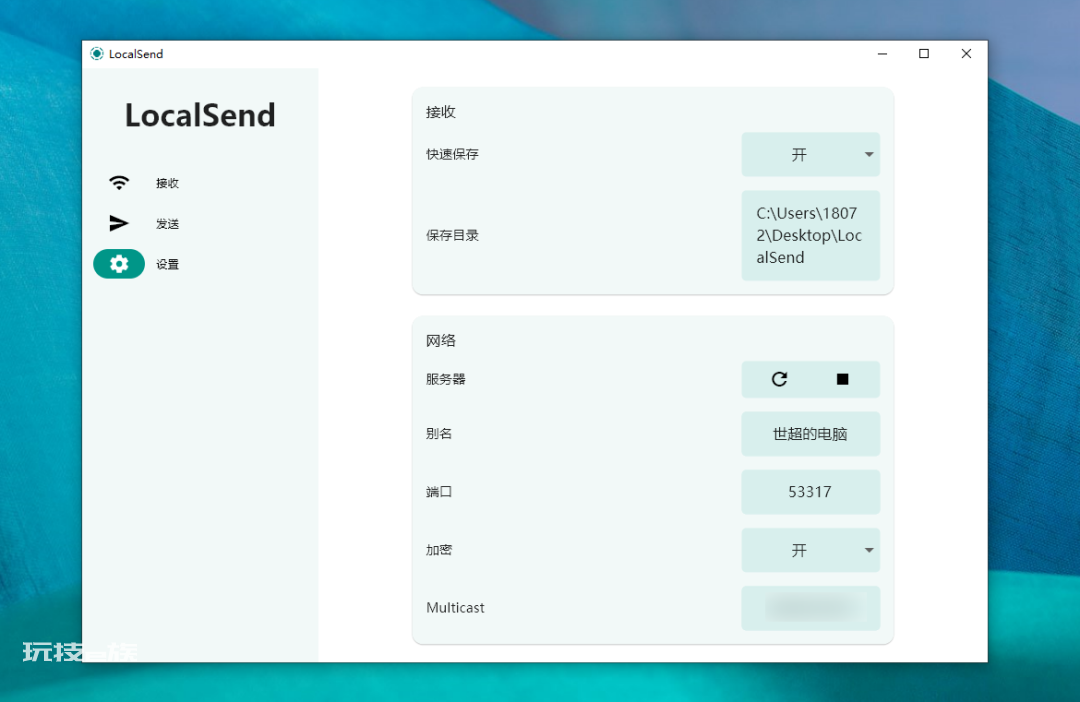
Task: Change the save directory path
Action: point(811,236)
